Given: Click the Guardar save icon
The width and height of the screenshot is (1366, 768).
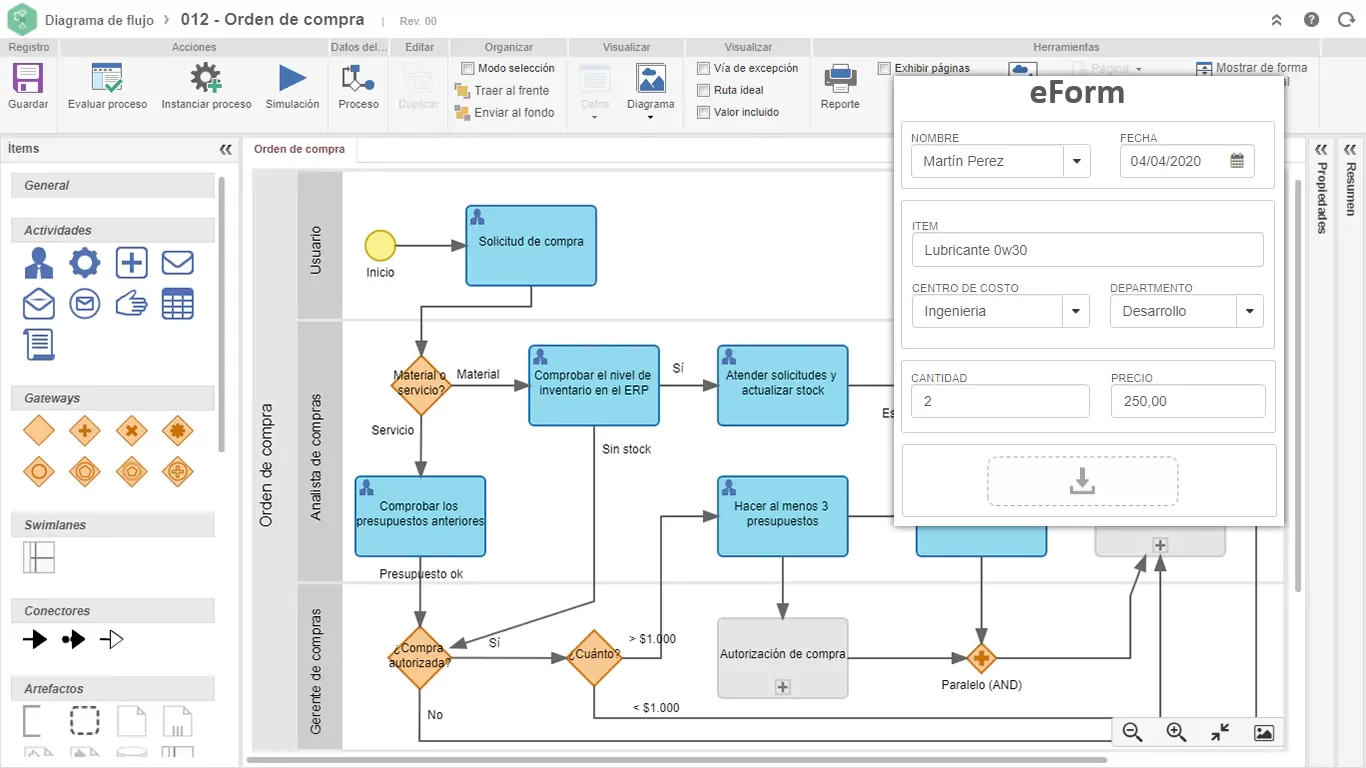Looking at the screenshot, I should [27, 79].
